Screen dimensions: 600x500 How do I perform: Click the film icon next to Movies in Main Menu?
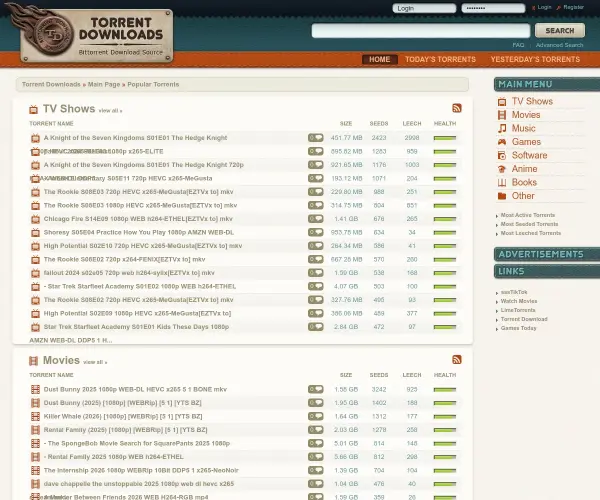(502, 115)
